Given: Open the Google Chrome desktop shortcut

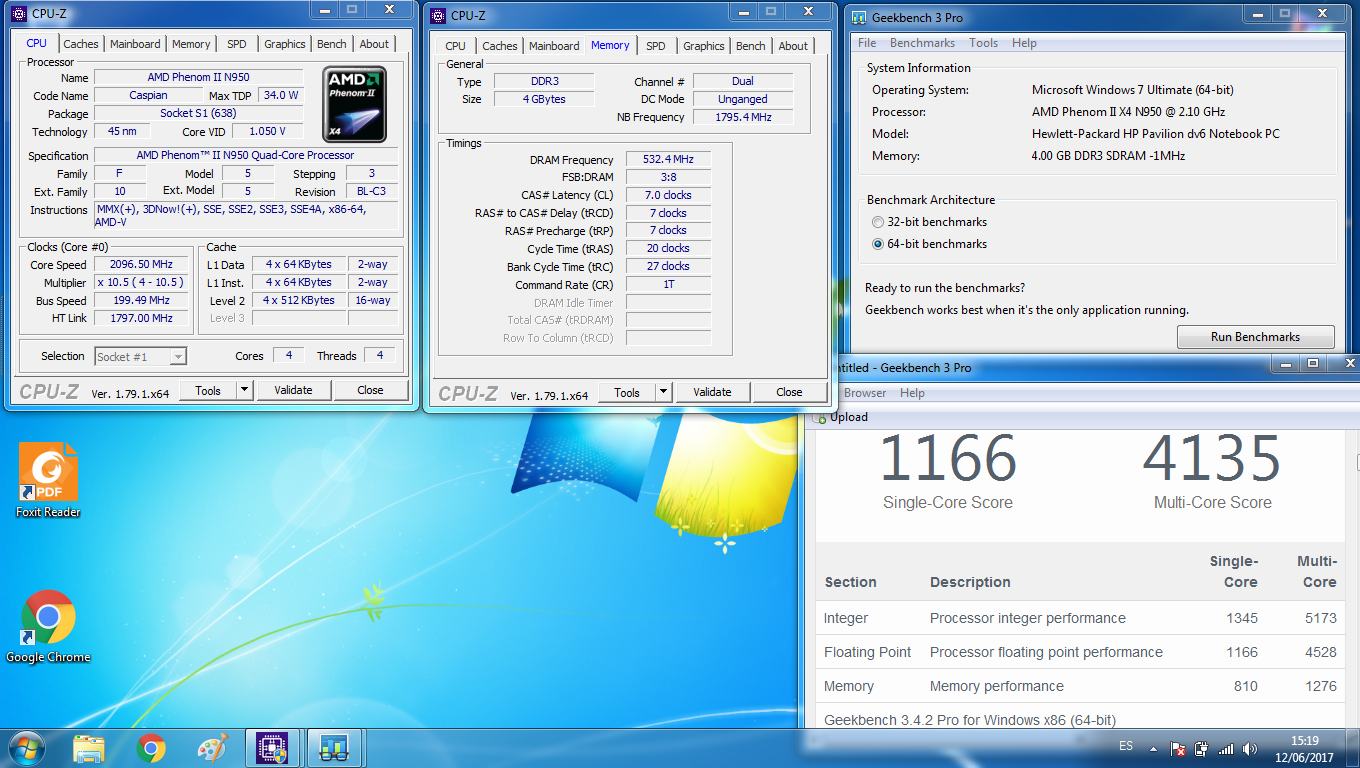Looking at the screenshot, I should tap(48, 626).
